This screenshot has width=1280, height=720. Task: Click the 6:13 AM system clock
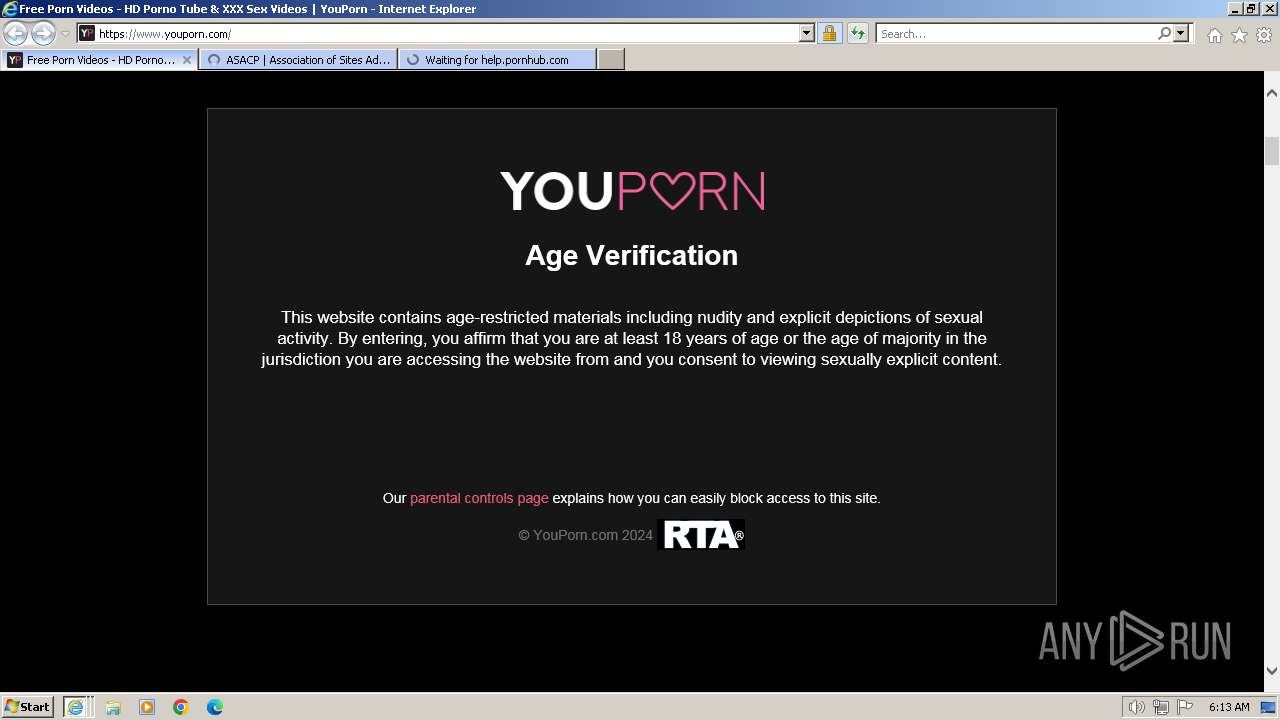click(x=1229, y=707)
